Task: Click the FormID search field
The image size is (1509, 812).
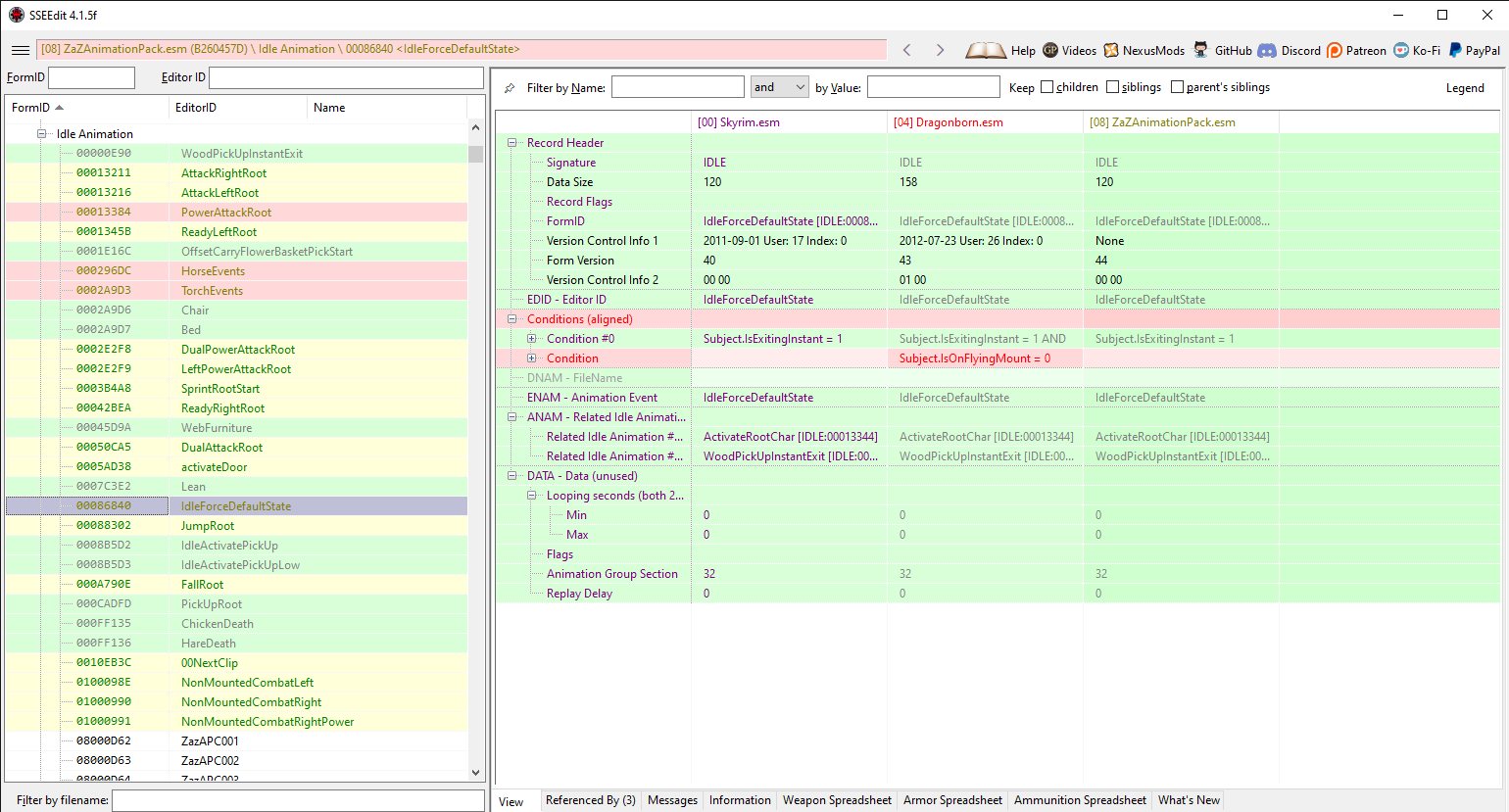Action: coord(91,77)
